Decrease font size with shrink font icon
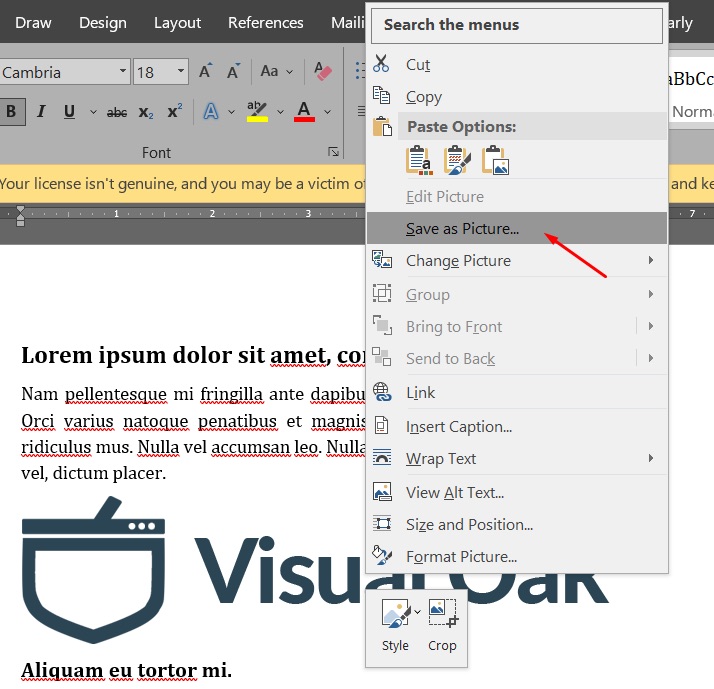 click(x=233, y=71)
